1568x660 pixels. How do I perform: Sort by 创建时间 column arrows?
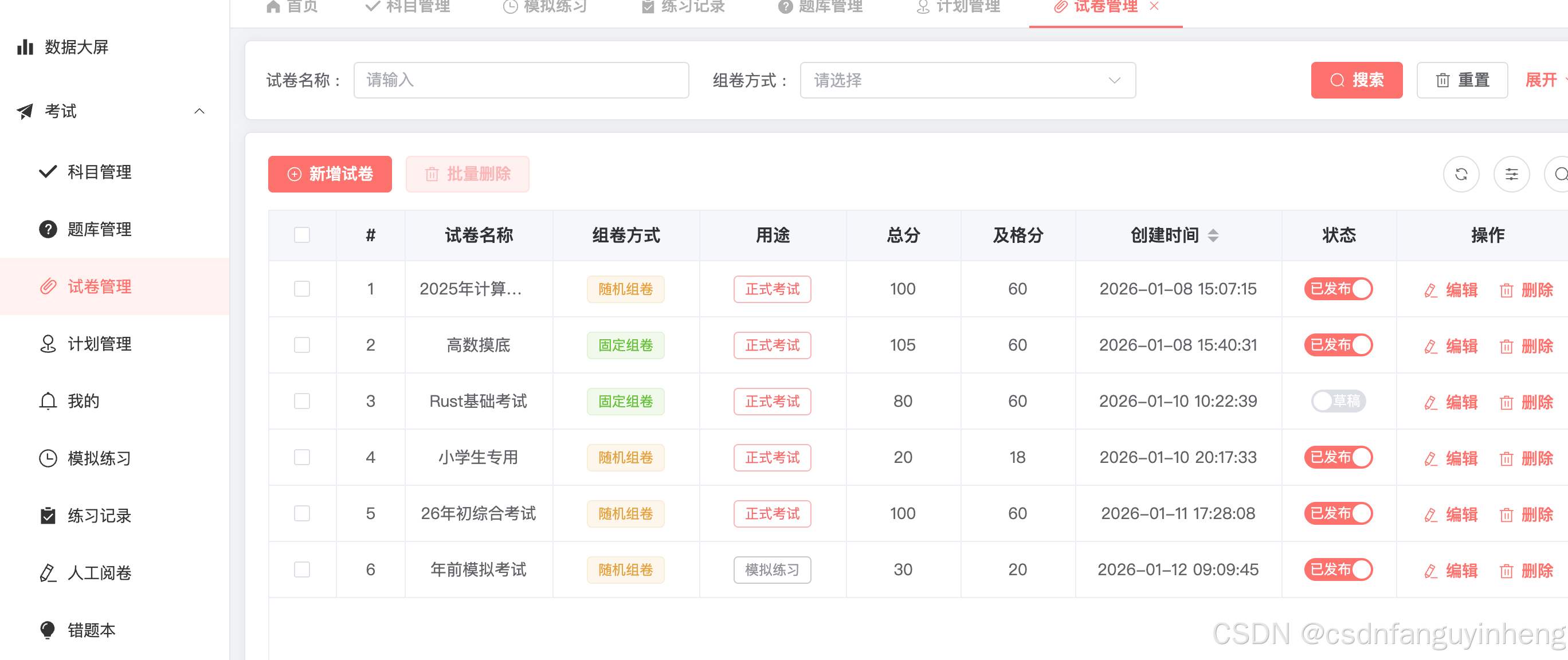(1213, 235)
